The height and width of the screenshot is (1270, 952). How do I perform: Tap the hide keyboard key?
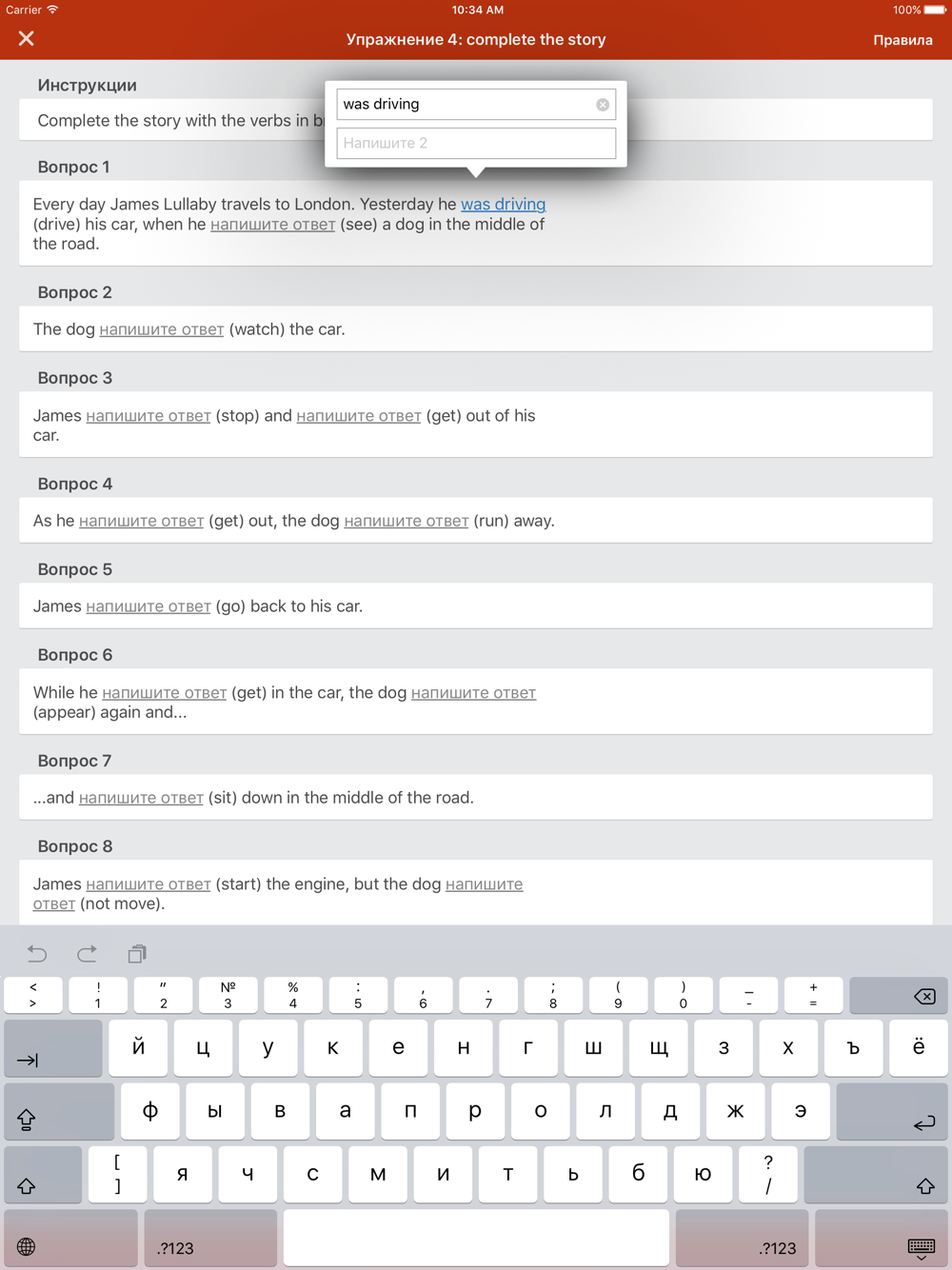(882, 1239)
